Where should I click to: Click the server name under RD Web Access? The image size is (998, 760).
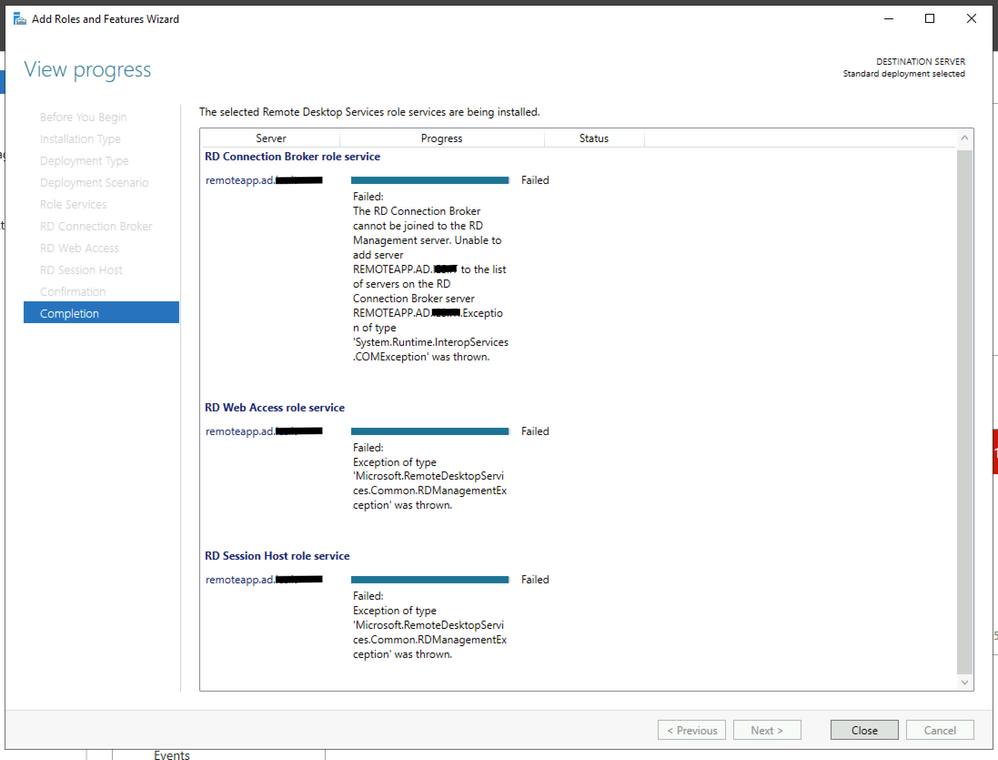pyautogui.click(x=264, y=431)
